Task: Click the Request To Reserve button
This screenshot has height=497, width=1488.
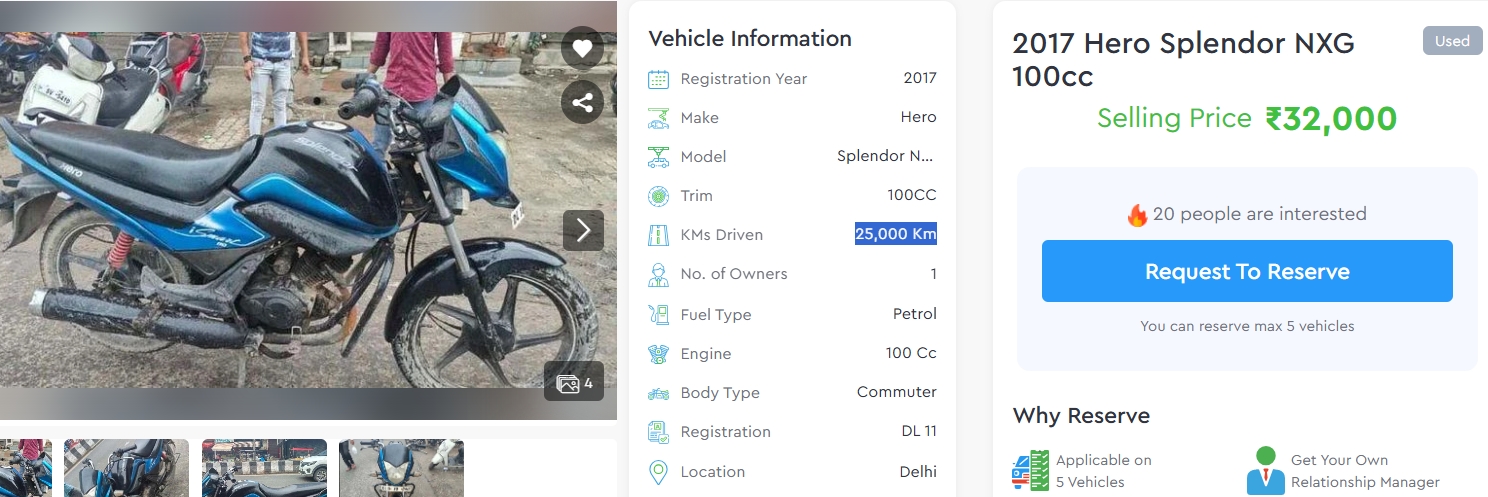Action: (x=1247, y=271)
